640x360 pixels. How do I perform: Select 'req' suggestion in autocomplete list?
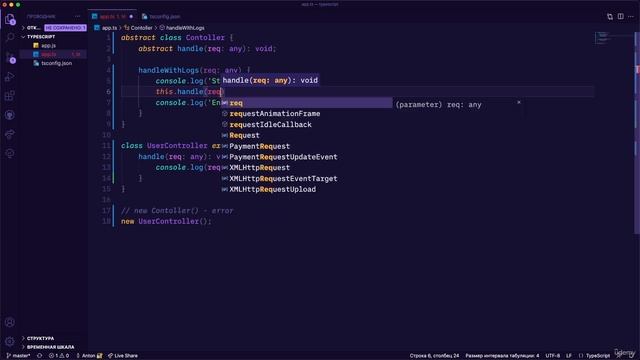click(x=306, y=103)
